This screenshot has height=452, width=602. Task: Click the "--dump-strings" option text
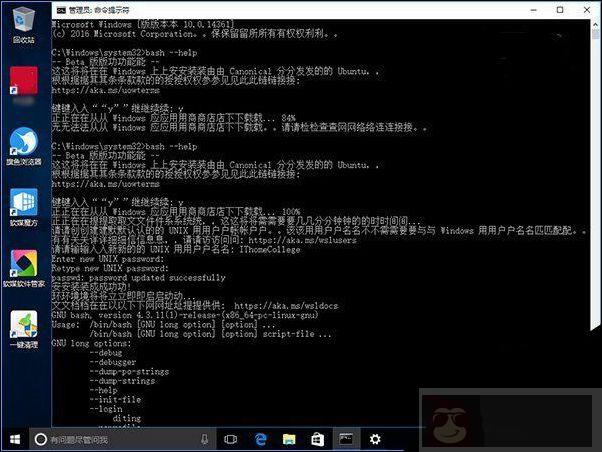122,381
